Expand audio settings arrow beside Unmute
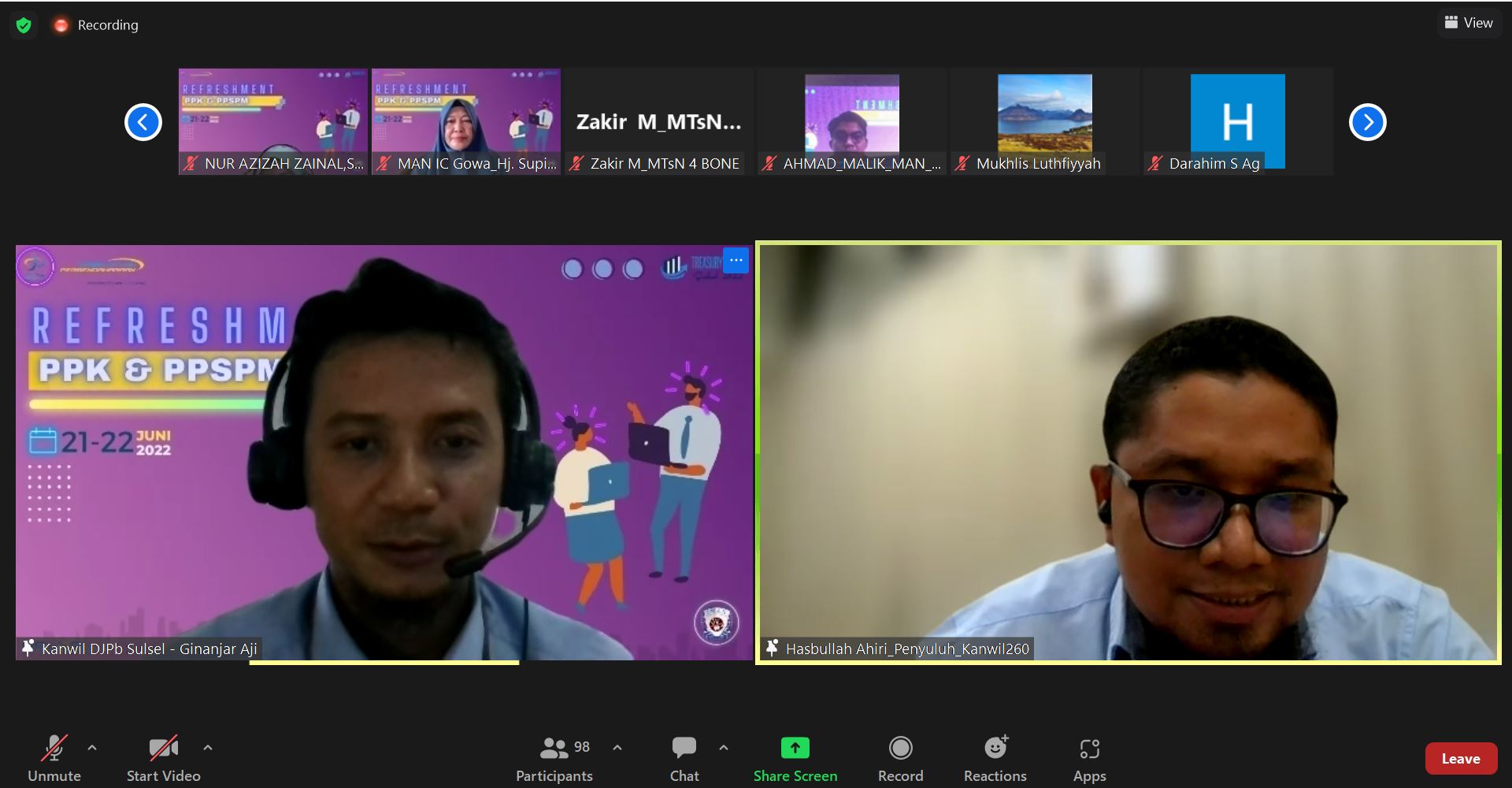The width and height of the screenshot is (1512, 788). pos(92,747)
